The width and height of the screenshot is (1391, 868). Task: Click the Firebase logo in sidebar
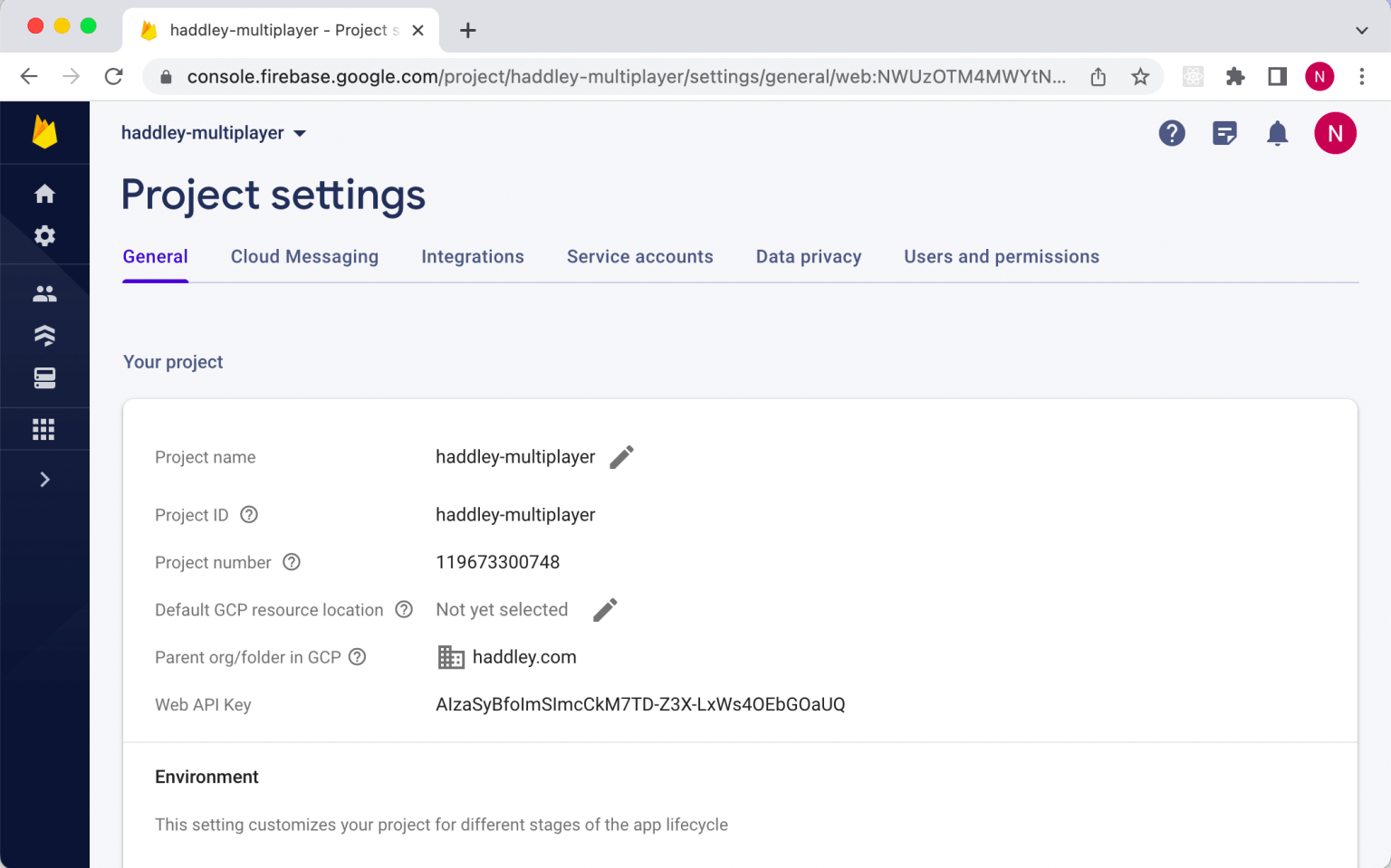[x=44, y=132]
